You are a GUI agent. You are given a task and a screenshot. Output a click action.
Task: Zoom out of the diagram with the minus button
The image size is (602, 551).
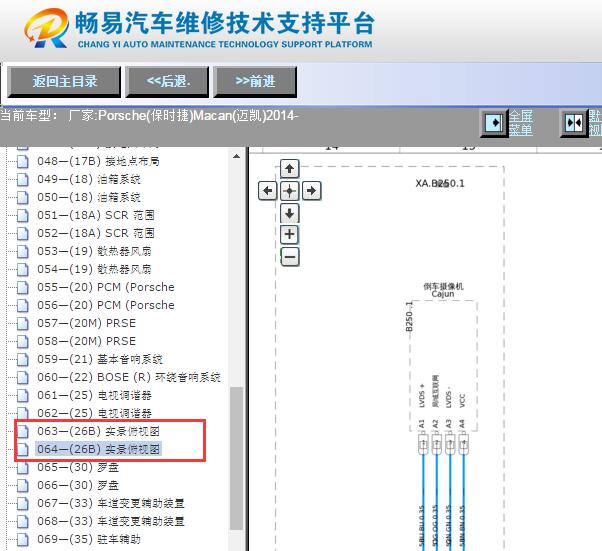(290, 256)
